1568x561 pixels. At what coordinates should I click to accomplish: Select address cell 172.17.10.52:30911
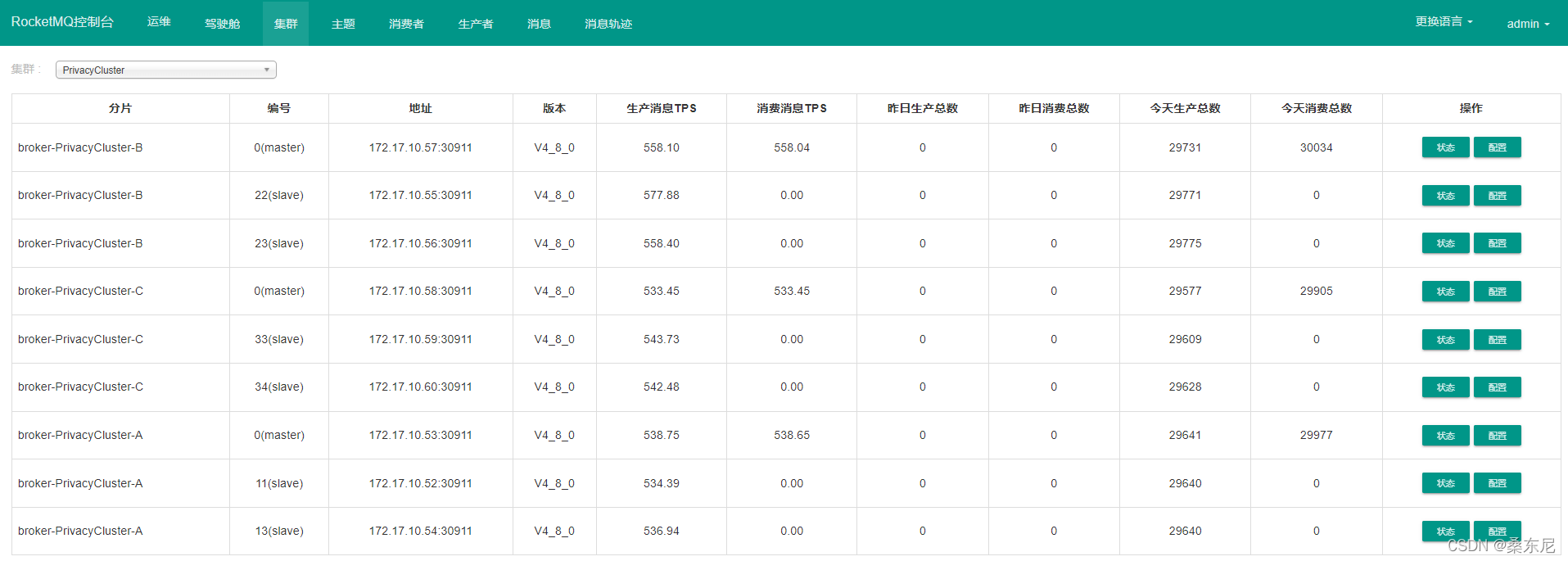(x=420, y=483)
